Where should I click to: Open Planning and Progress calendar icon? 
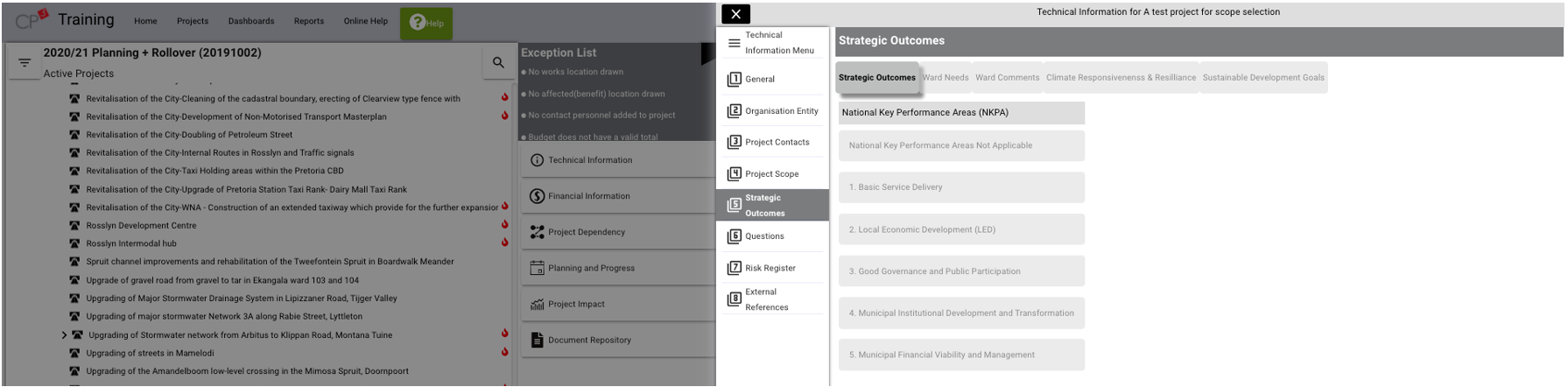pyautogui.click(x=537, y=268)
